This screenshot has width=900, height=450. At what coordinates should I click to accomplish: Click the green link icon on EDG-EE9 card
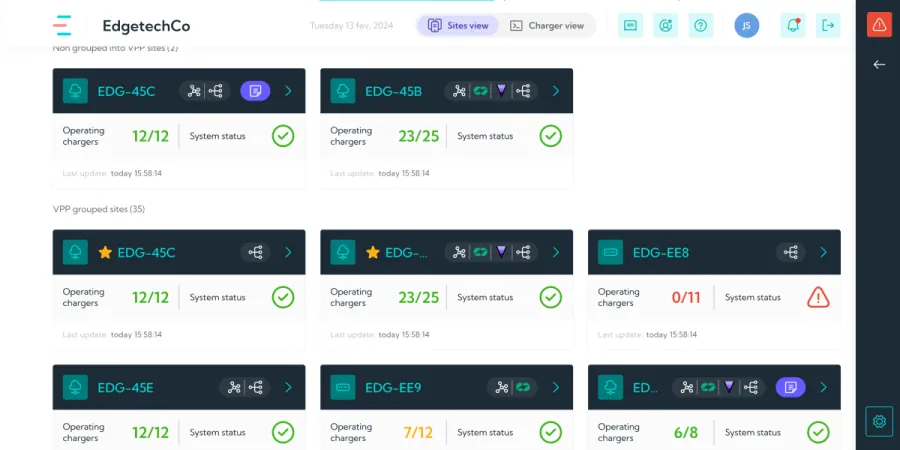pyautogui.click(x=522, y=387)
